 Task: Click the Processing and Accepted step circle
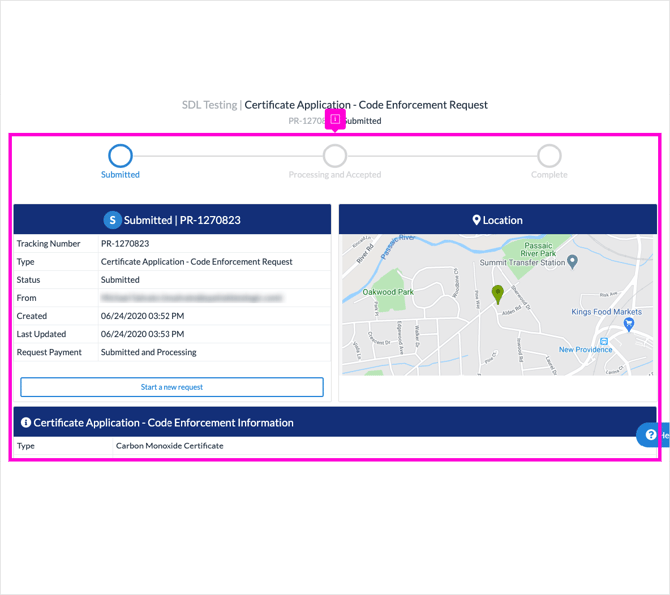pos(335,156)
